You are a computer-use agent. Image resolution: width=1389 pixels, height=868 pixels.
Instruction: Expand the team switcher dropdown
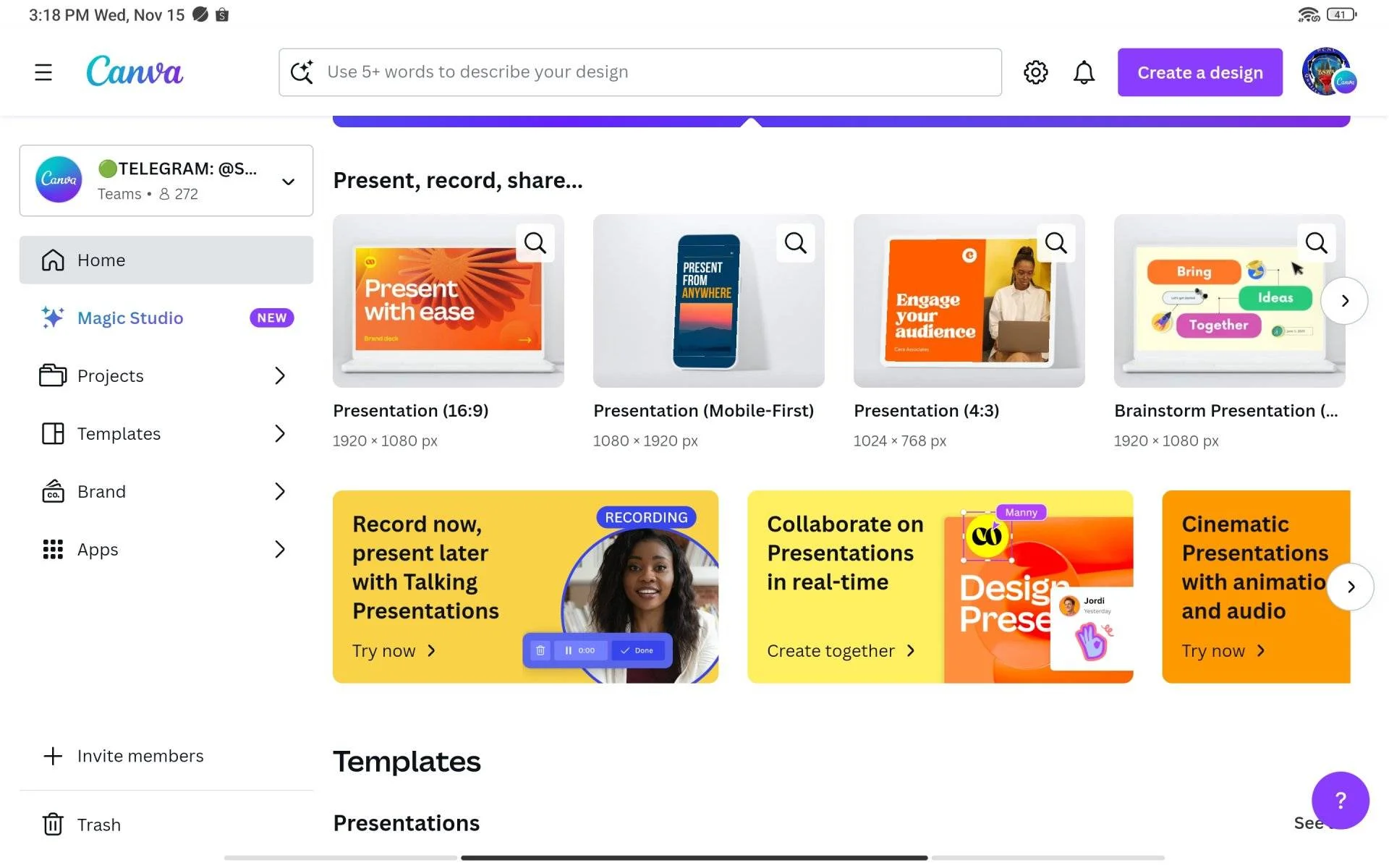pyautogui.click(x=288, y=181)
